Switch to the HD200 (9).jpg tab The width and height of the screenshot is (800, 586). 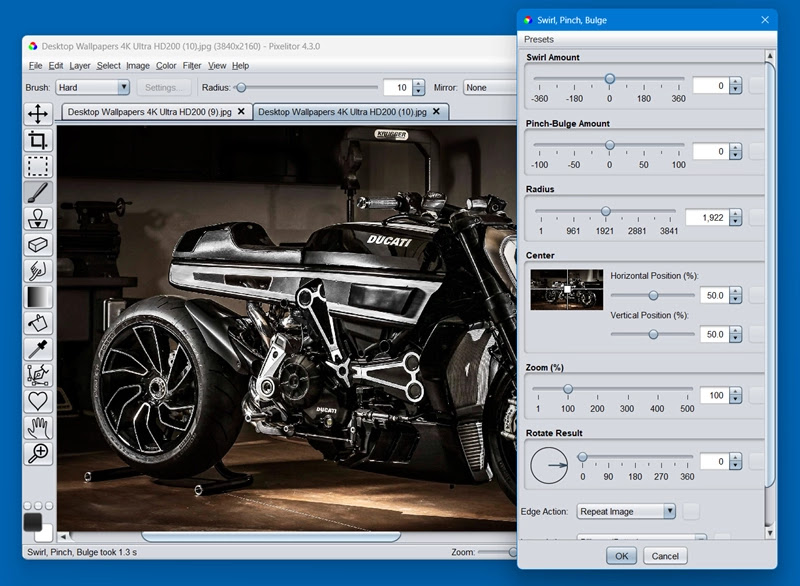pos(149,112)
